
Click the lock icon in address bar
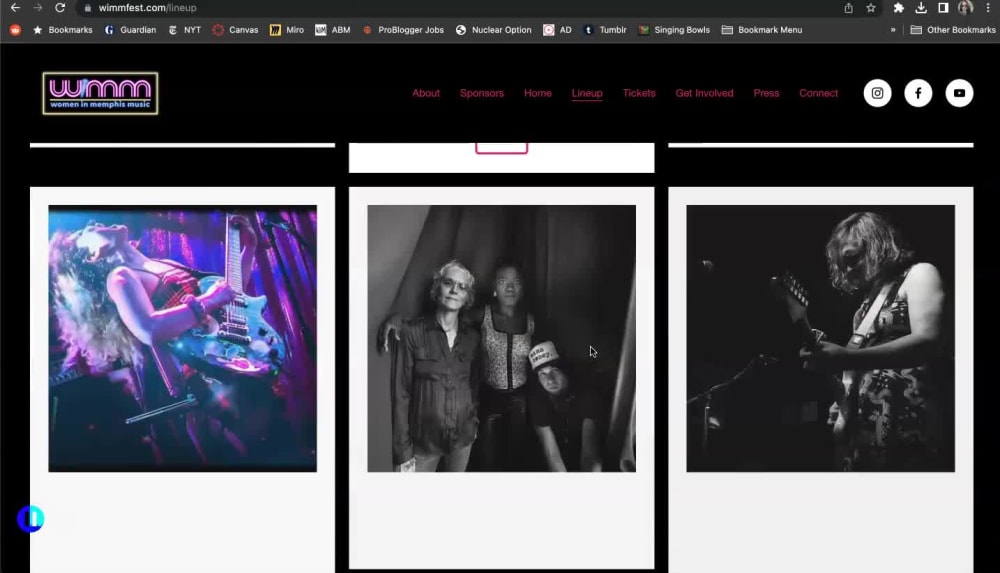pyautogui.click(x=88, y=8)
